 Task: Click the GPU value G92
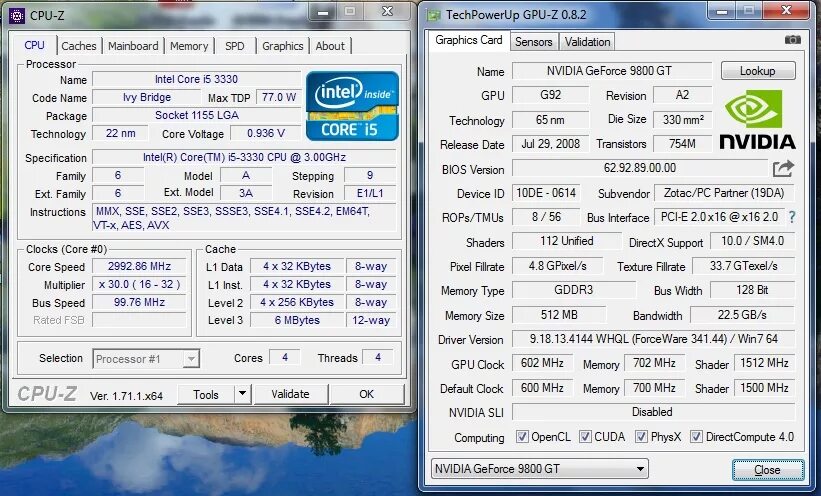pyautogui.click(x=550, y=95)
